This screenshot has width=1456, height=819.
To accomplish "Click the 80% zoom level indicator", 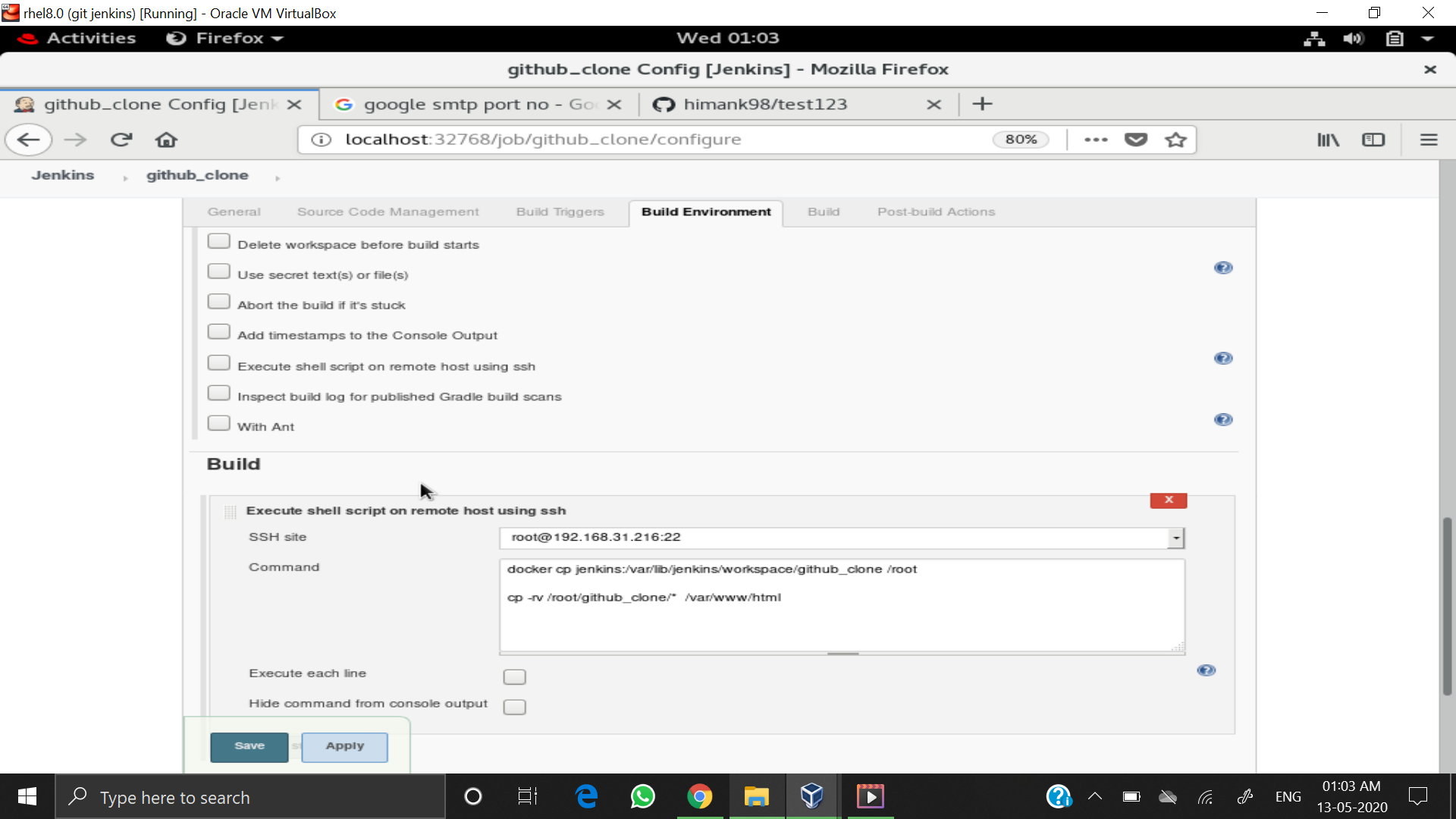I will pyautogui.click(x=1021, y=140).
